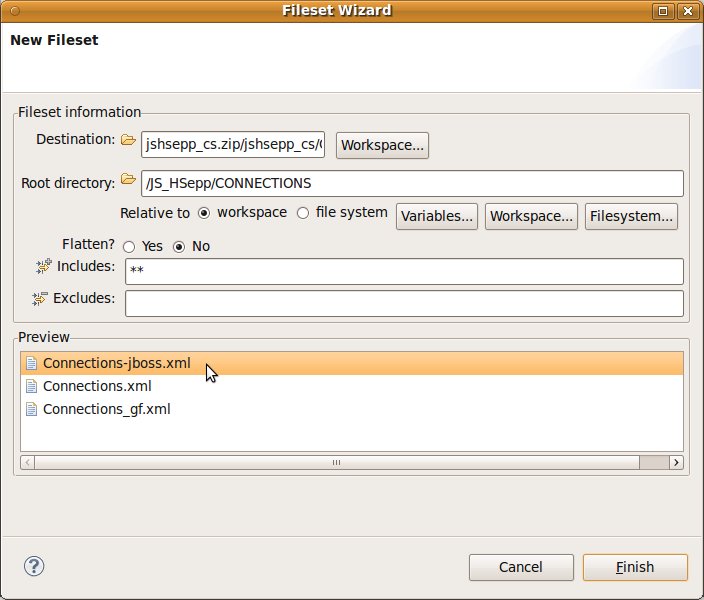Viewport: 704px width, 600px height.
Task: Click the Excludes pattern icon
Action: pyautogui.click(x=40, y=298)
